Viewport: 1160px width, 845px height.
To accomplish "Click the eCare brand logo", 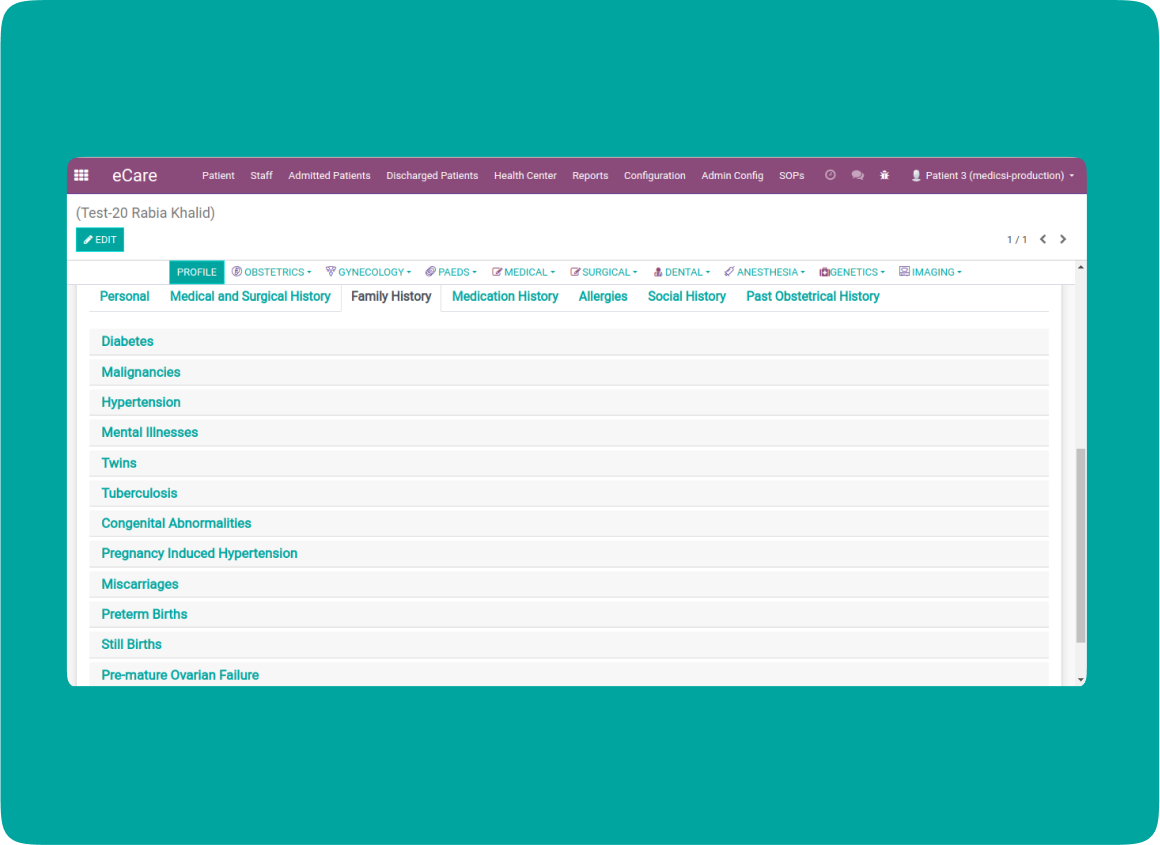I will coord(134,175).
